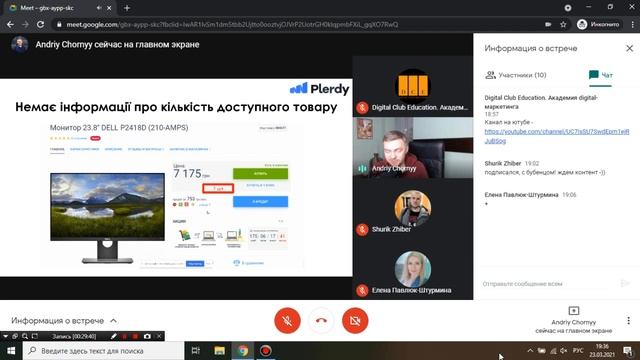This screenshot has width=640, height=360.
Task: Open Task View on the taskbar
Action: pos(196,351)
